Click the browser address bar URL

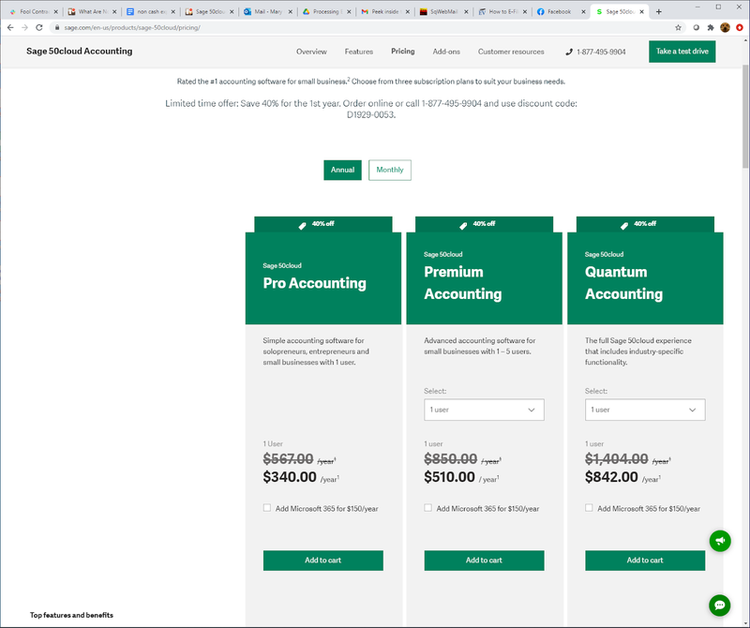tap(132, 28)
